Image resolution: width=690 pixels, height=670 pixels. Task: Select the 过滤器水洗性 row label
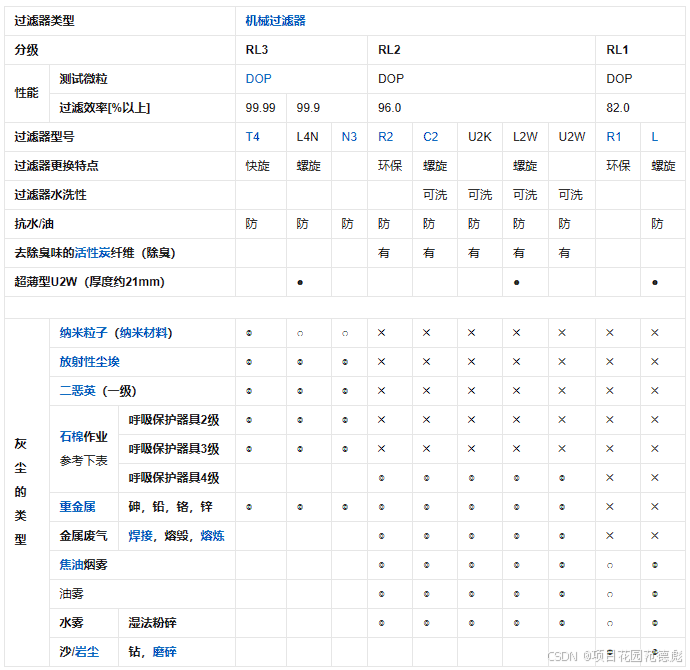(x=51, y=195)
